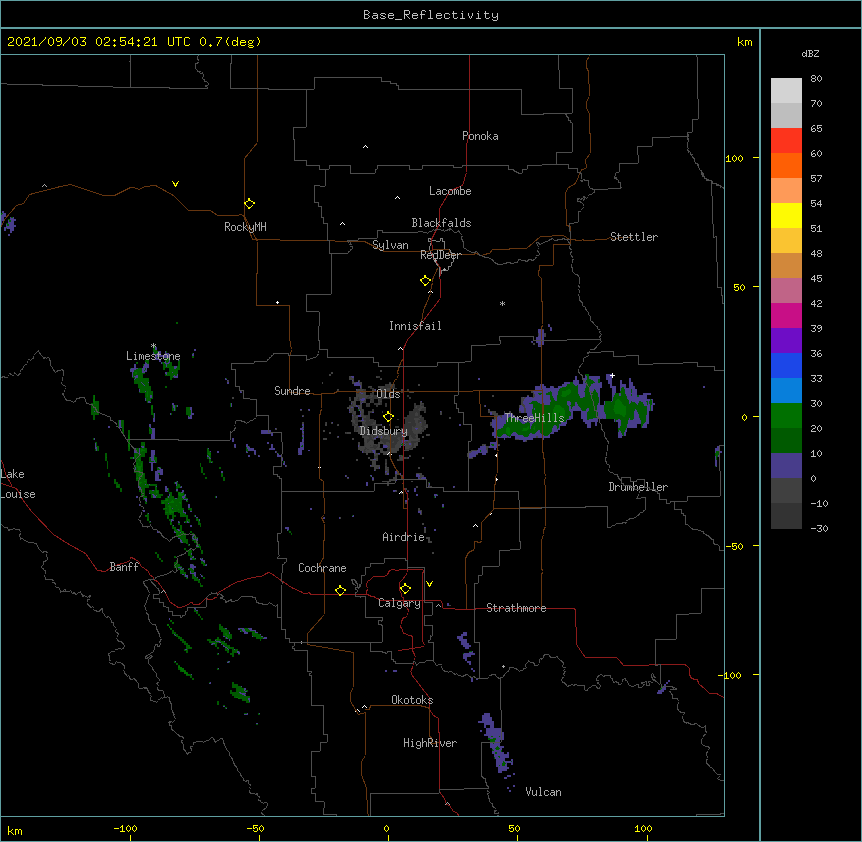Click the Innisfail city label

pyautogui.click(x=415, y=326)
